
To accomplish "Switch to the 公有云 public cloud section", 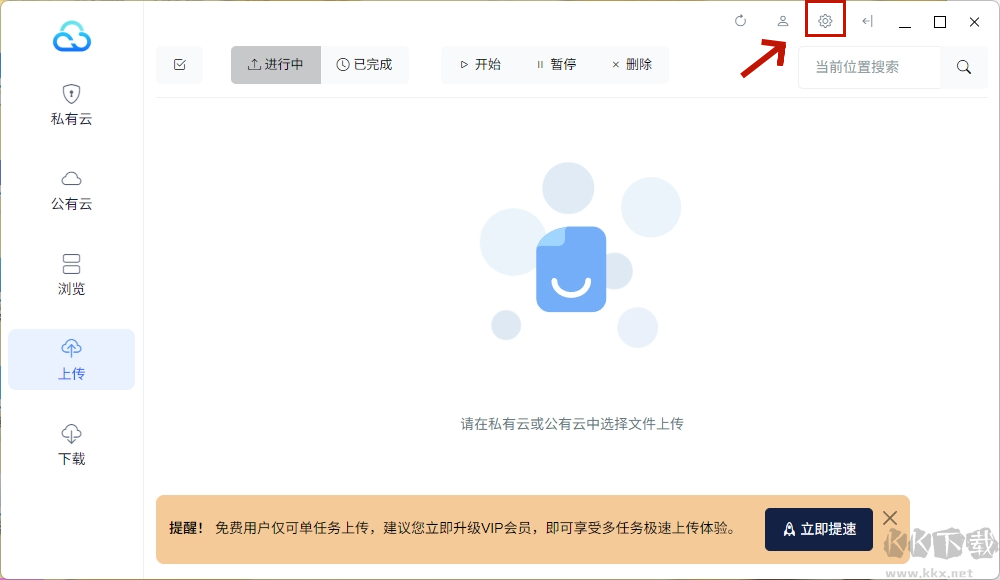I will tap(71, 189).
